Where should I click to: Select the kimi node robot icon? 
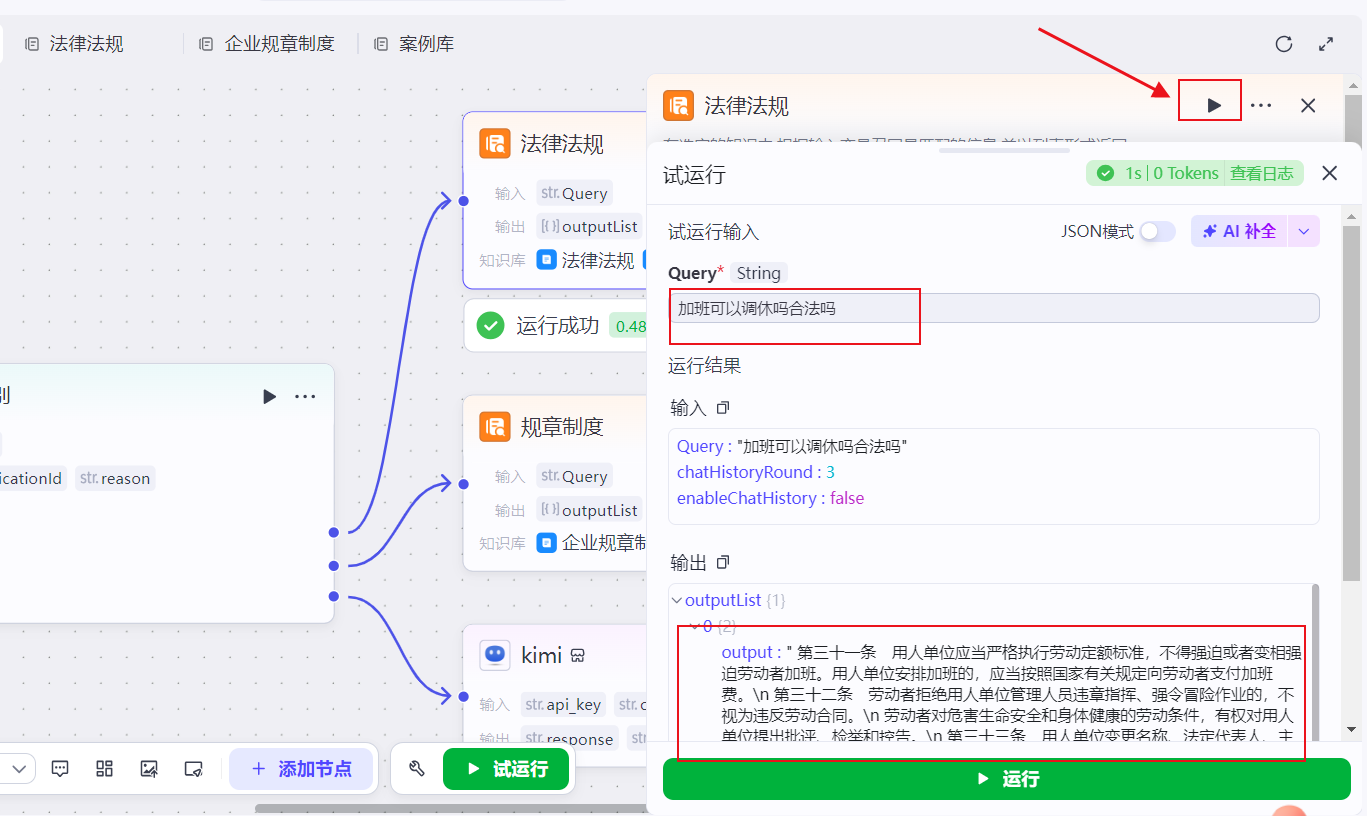pyautogui.click(x=495, y=656)
